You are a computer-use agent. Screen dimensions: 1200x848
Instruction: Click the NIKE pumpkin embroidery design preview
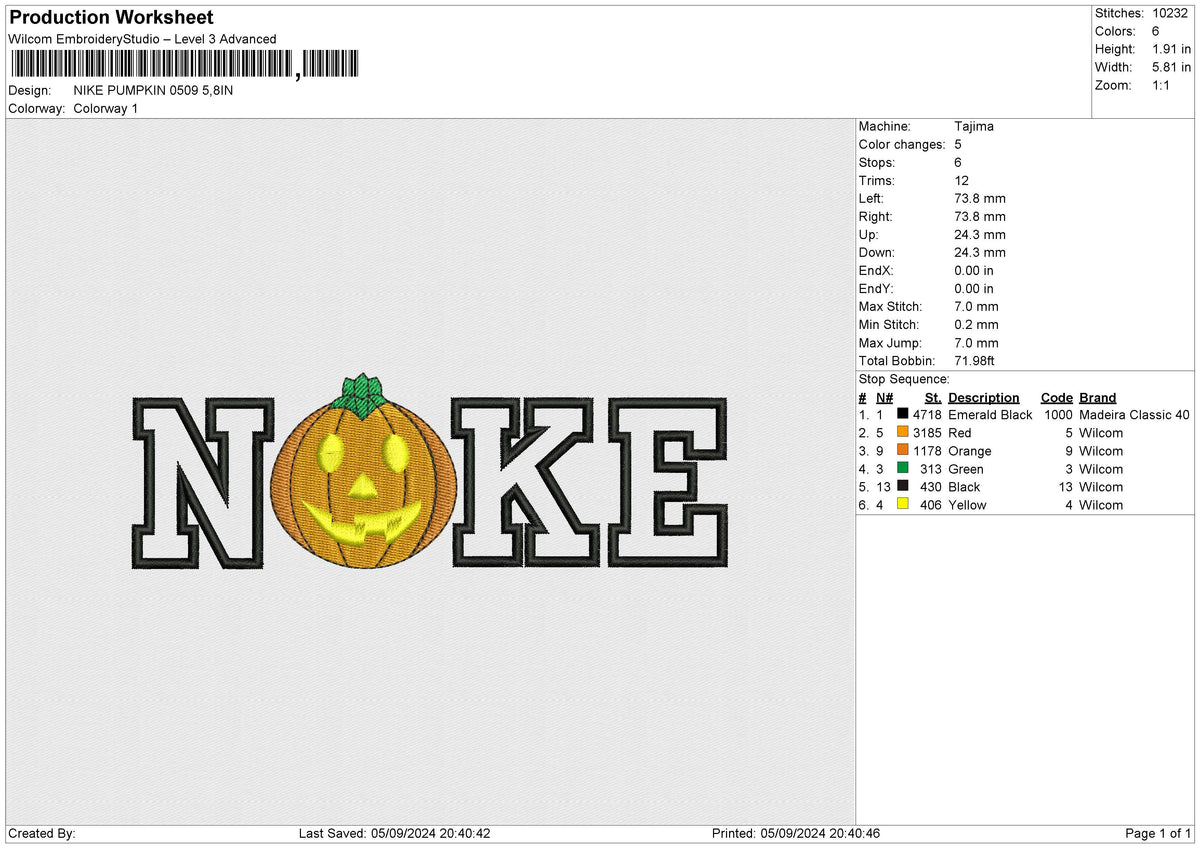click(x=430, y=473)
